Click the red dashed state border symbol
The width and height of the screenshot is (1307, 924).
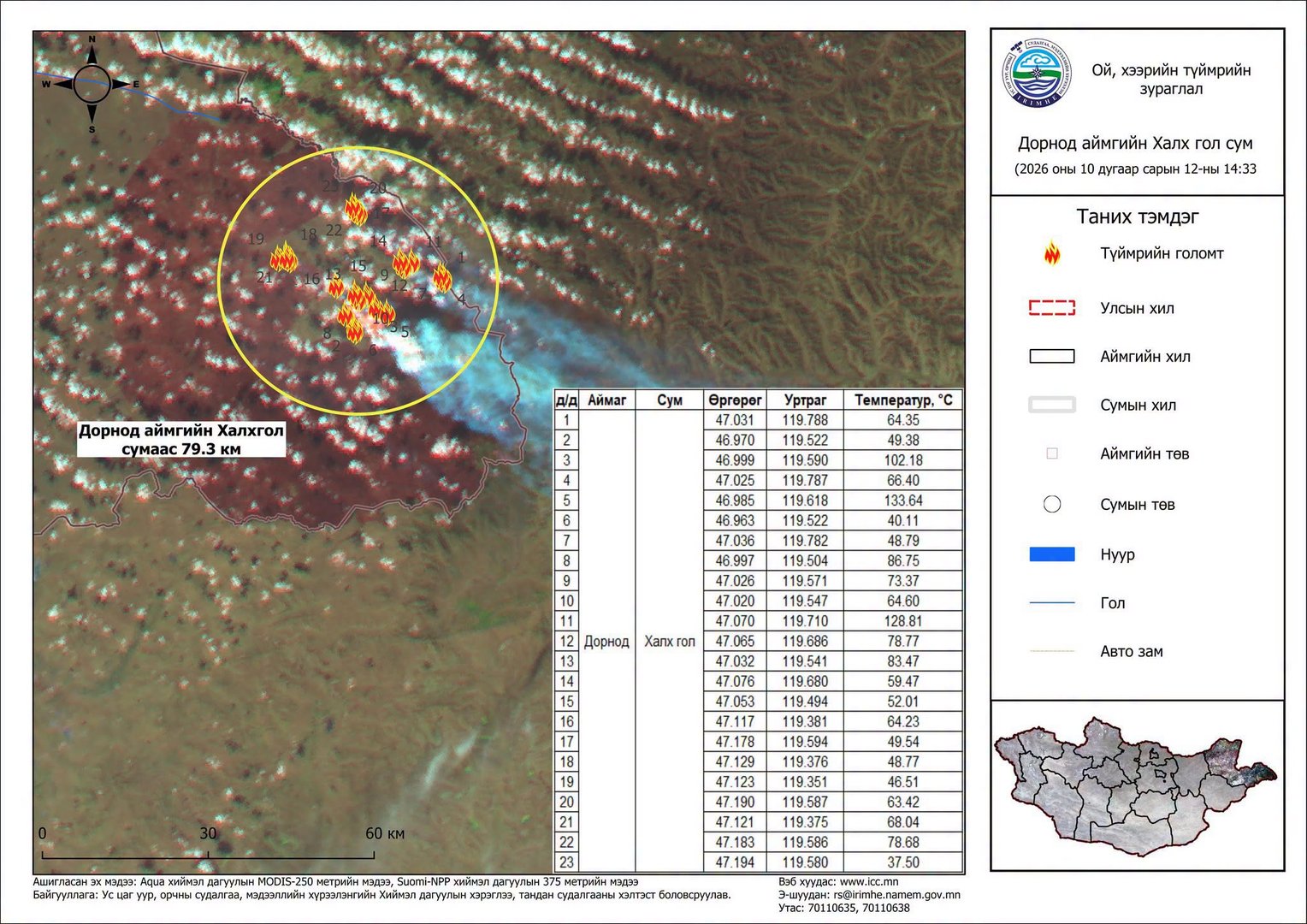(1052, 308)
